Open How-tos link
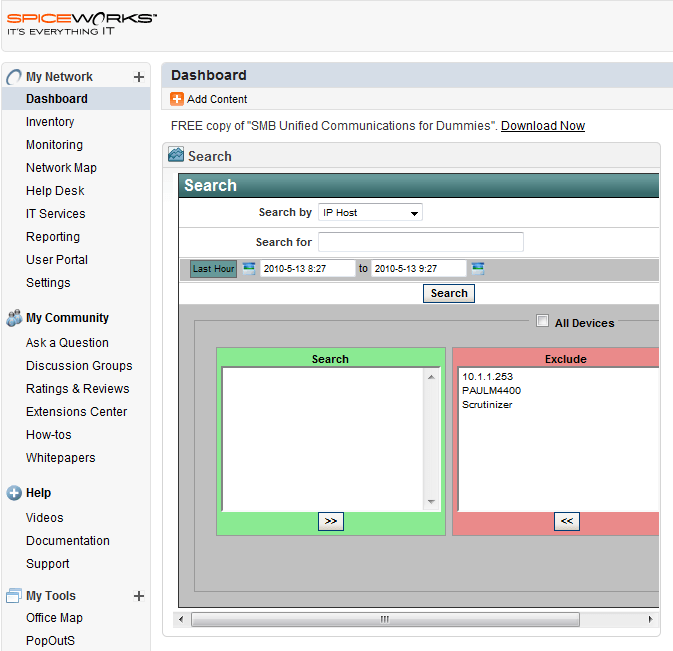The image size is (673, 651). tap(49, 435)
